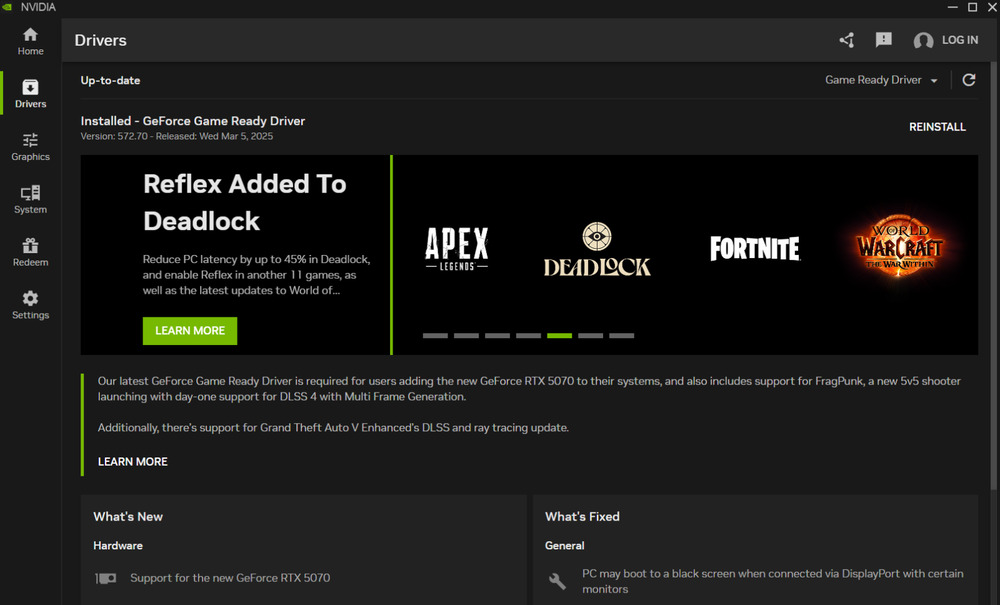Image resolution: width=1000 pixels, height=605 pixels.
Task: Select second carousel slide indicator
Action: point(466,335)
